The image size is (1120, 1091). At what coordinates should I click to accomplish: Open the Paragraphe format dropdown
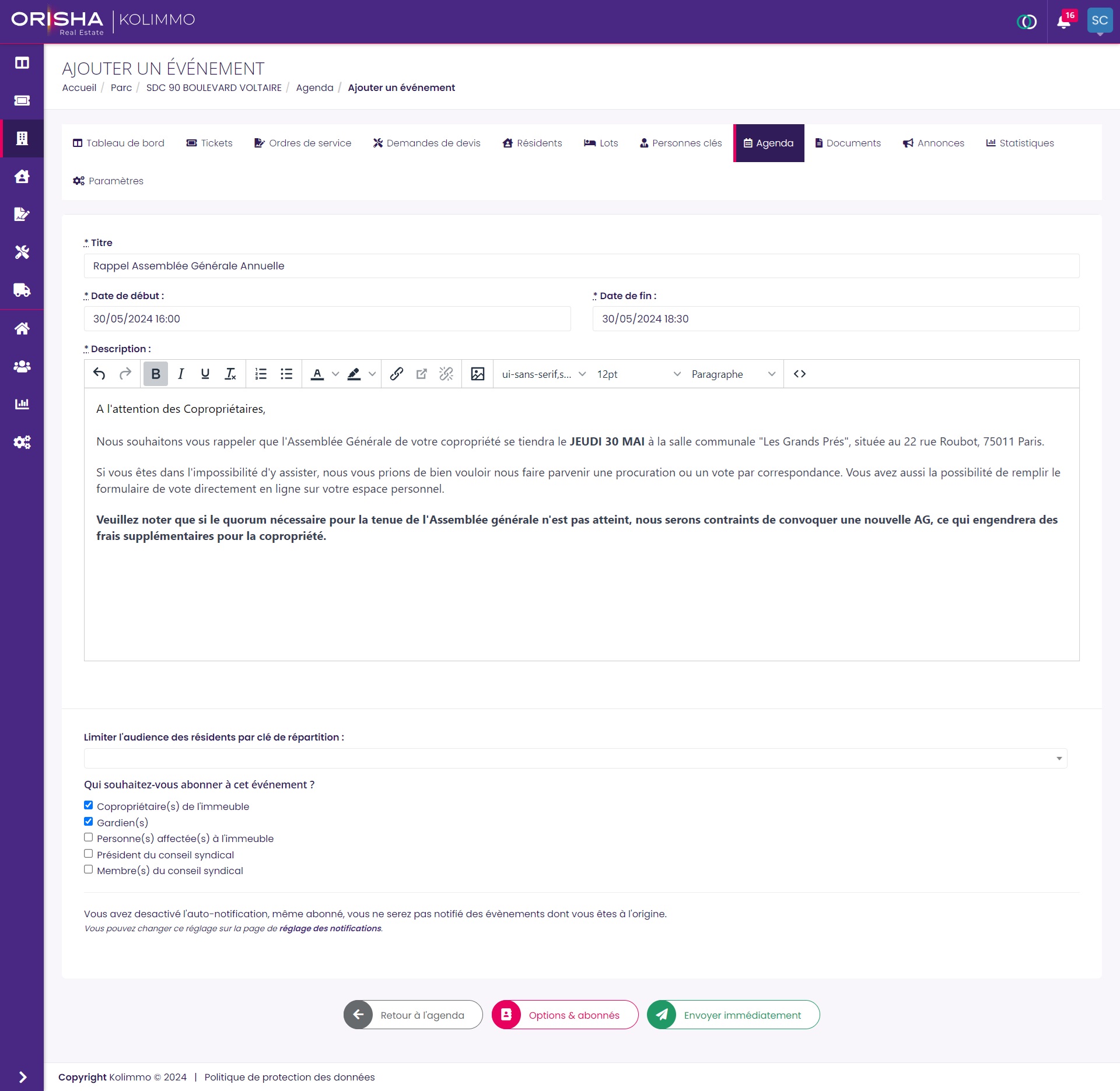[733, 374]
